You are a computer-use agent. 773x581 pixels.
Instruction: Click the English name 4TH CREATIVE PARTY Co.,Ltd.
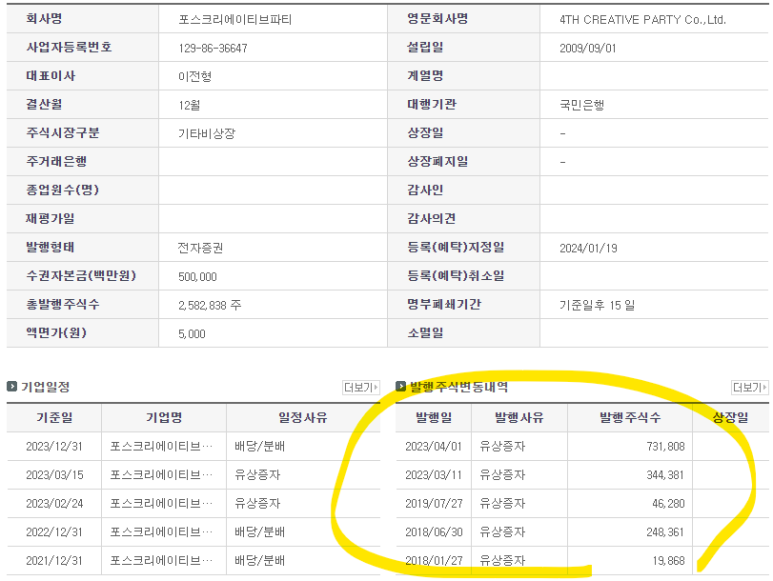643,20
